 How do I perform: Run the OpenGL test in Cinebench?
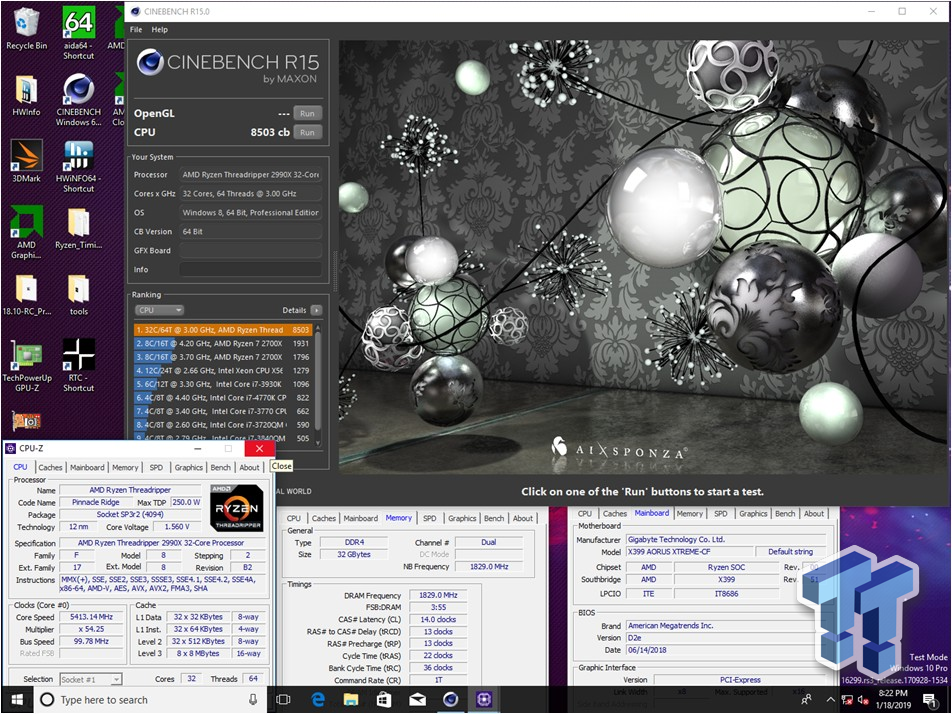307,114
